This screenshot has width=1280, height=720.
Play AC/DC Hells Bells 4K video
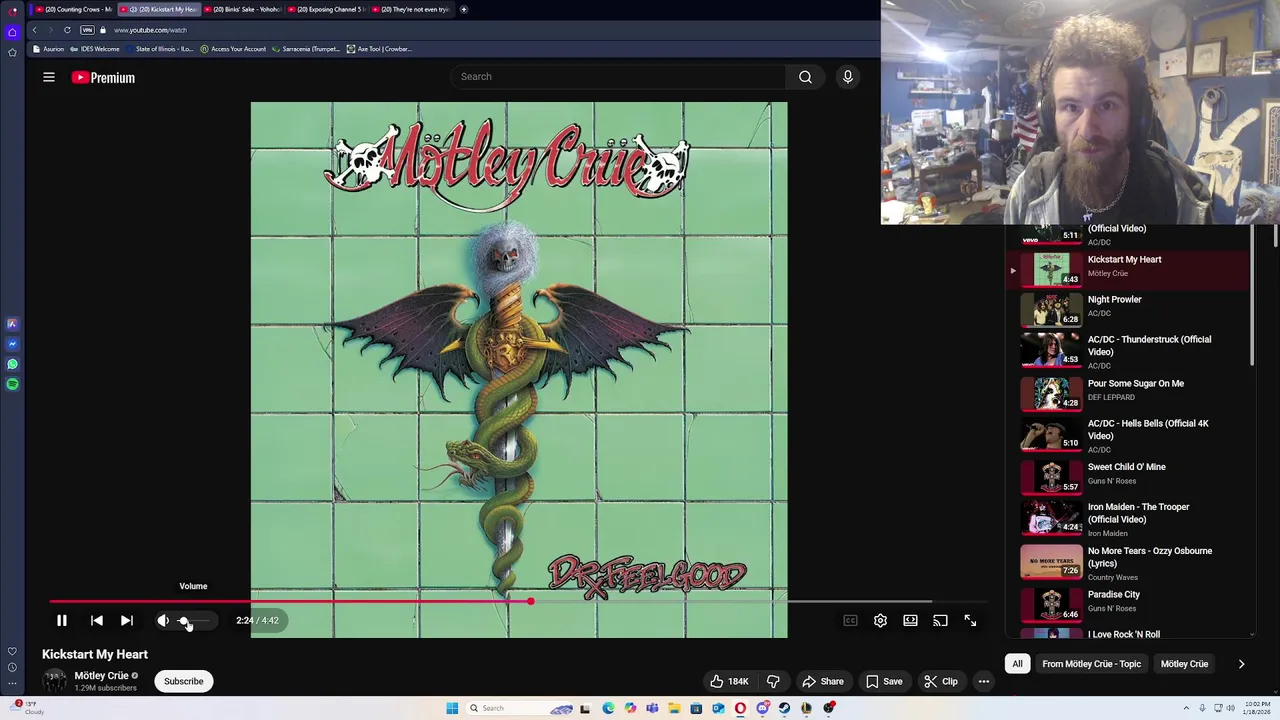coord(1130,435)
